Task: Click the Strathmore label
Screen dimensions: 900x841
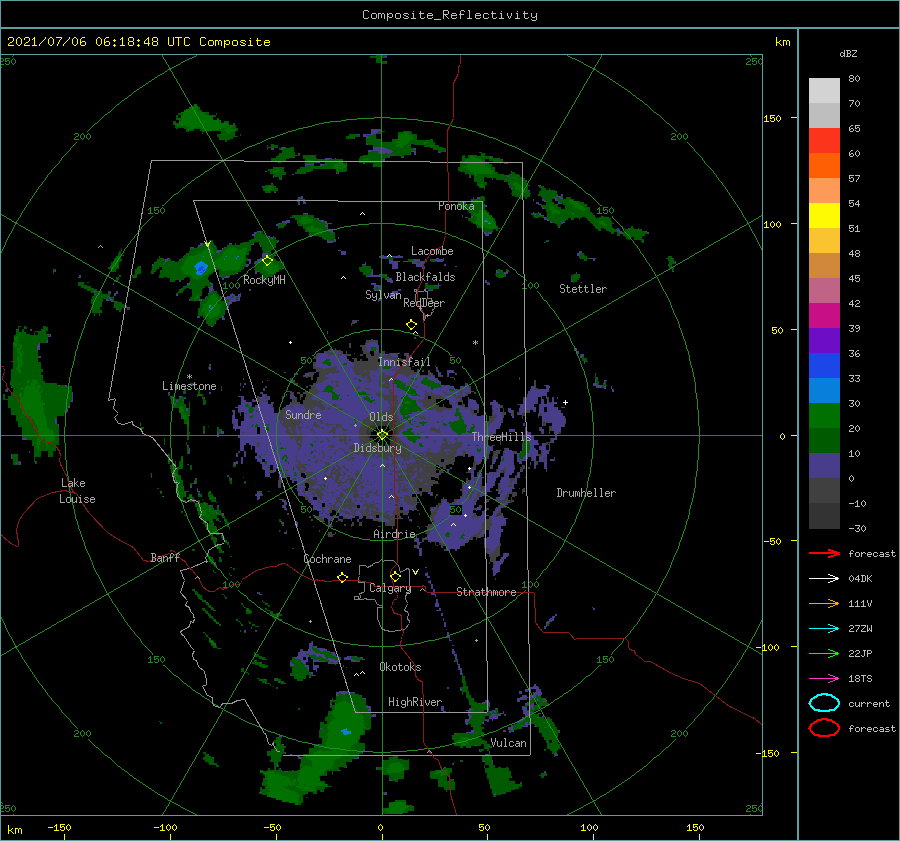Action: [x=486, y=592]
